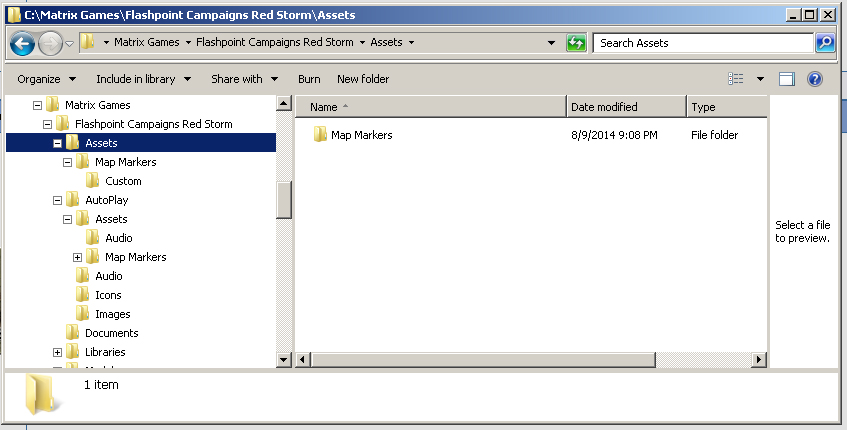Collapse Flashpoint Campaigns Red Storm tree node
The image size is (847, 430).
coord(48,124)
